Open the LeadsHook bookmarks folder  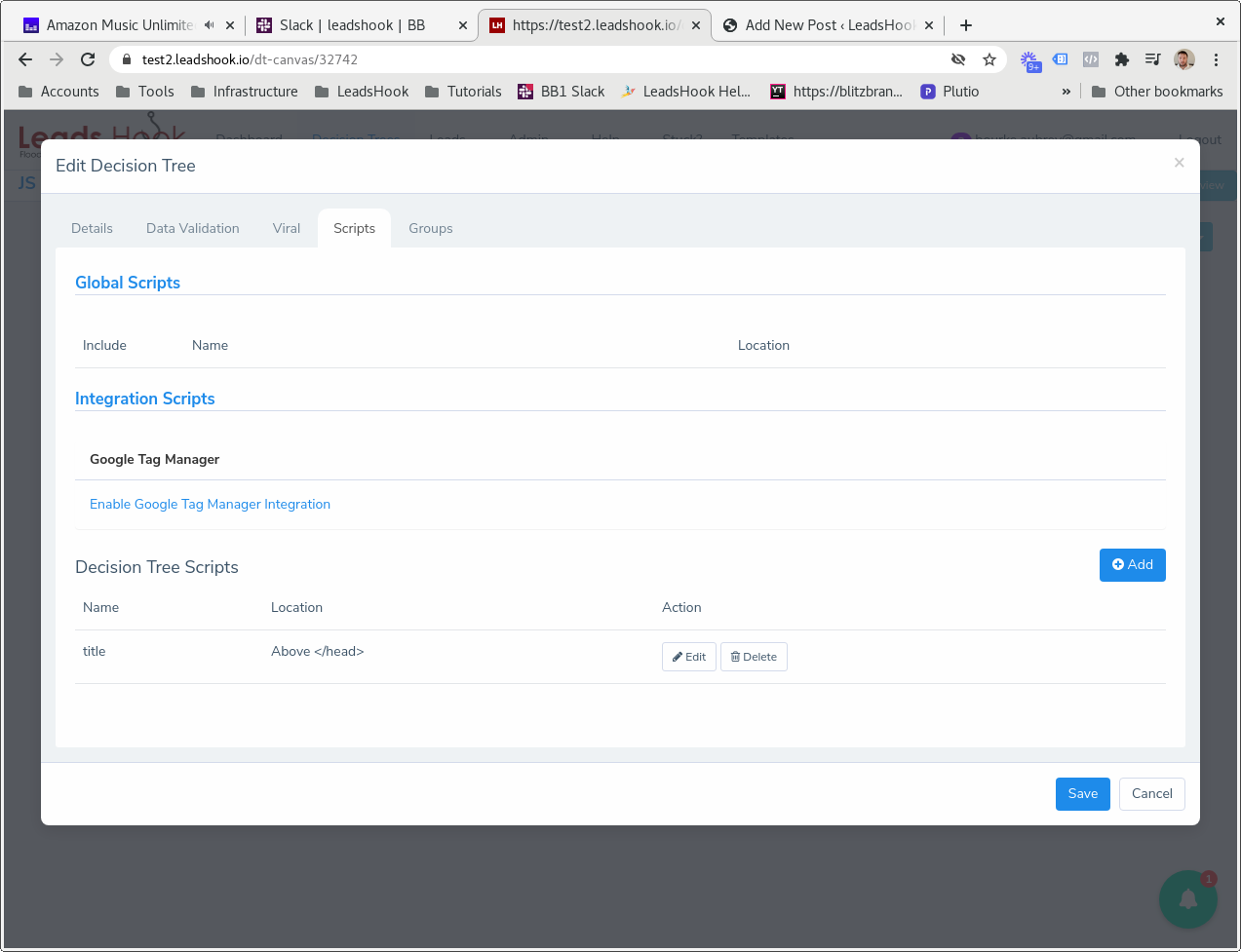pyautogui.click(x=362, y=92)
